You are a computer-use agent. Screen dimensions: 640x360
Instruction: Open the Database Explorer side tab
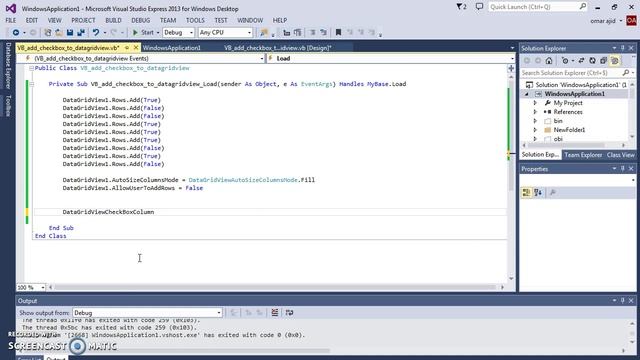coord(8,65)
